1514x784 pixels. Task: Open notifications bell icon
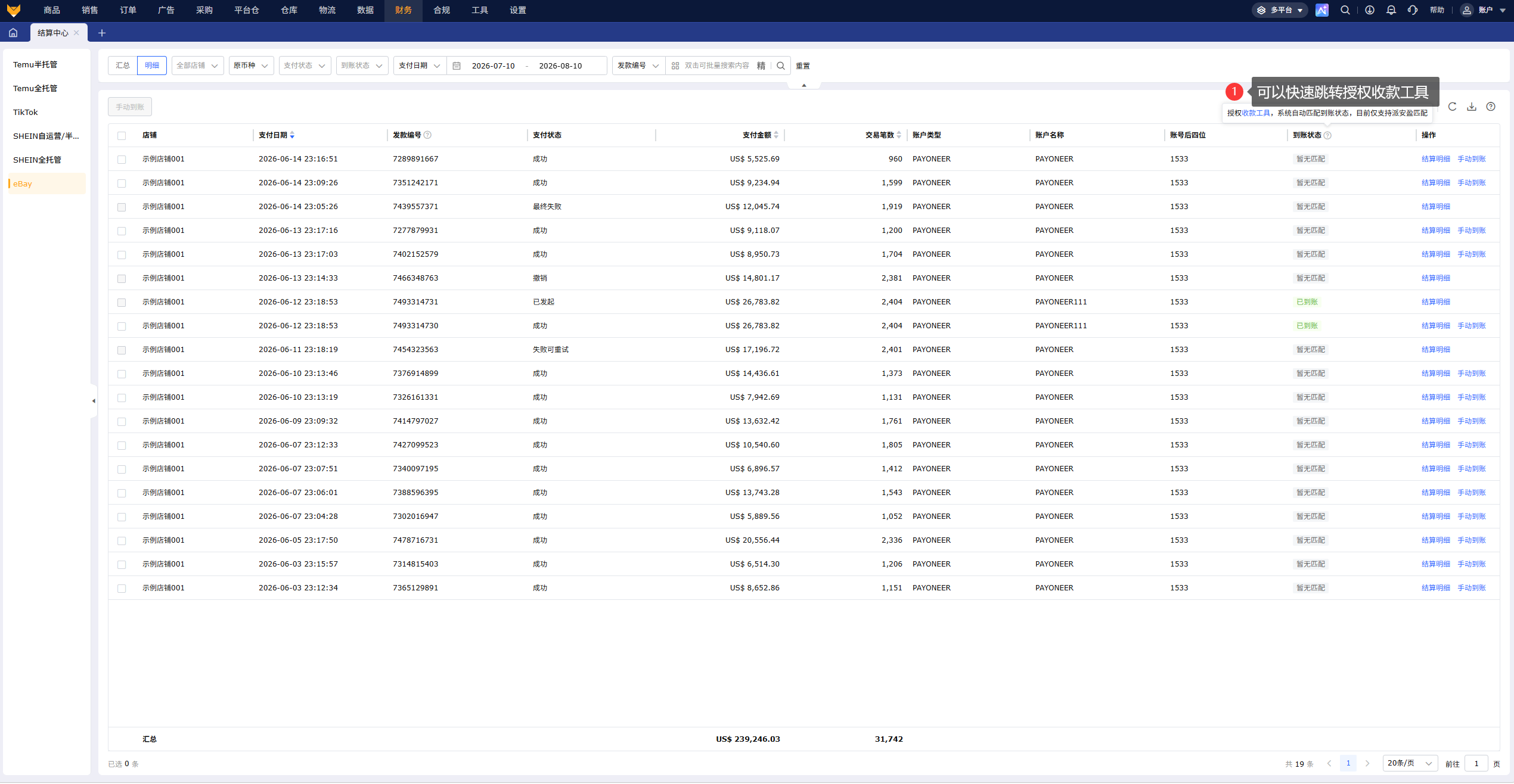point(1391,10)
